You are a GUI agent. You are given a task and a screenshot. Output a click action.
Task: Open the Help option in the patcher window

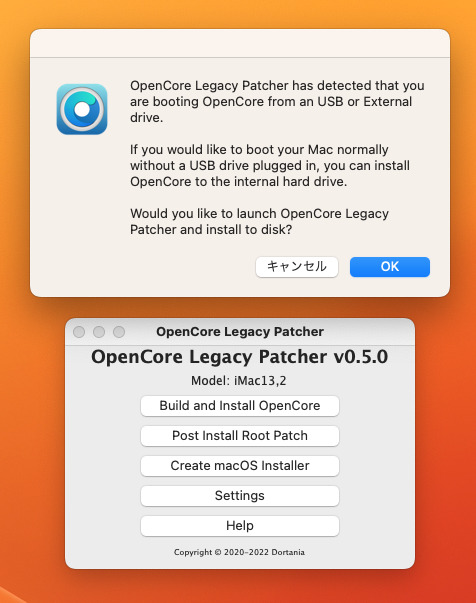tap(240, 526)
